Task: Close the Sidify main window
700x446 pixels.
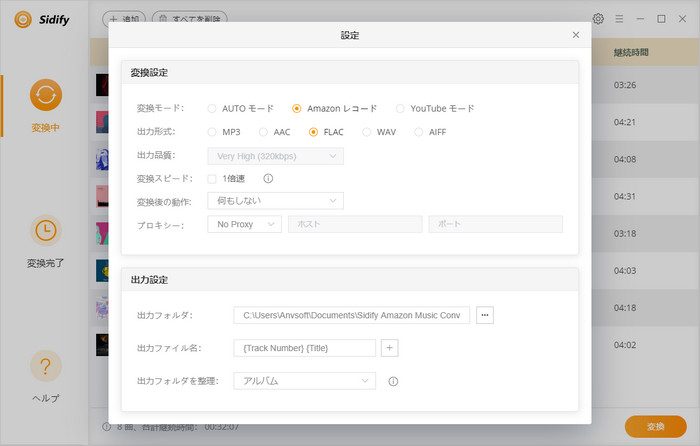Action: click(682, 19)
